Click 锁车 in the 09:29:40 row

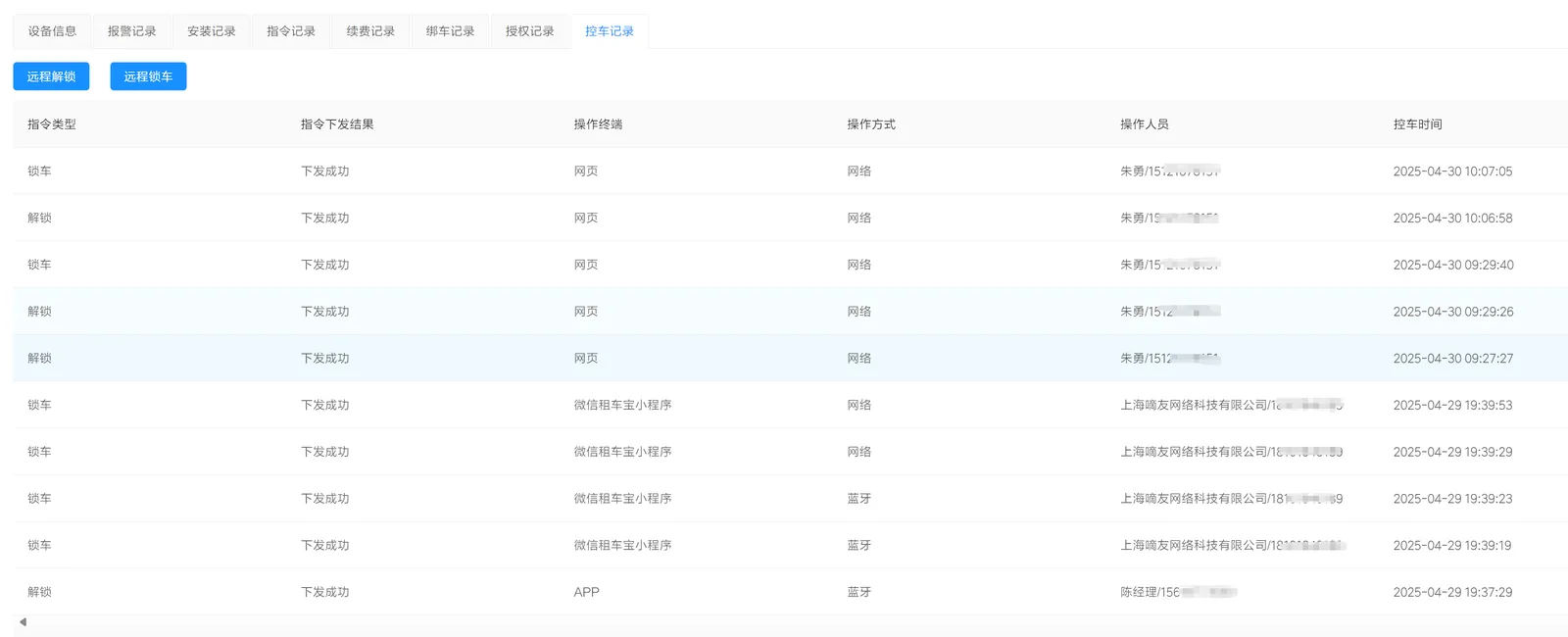39,265
